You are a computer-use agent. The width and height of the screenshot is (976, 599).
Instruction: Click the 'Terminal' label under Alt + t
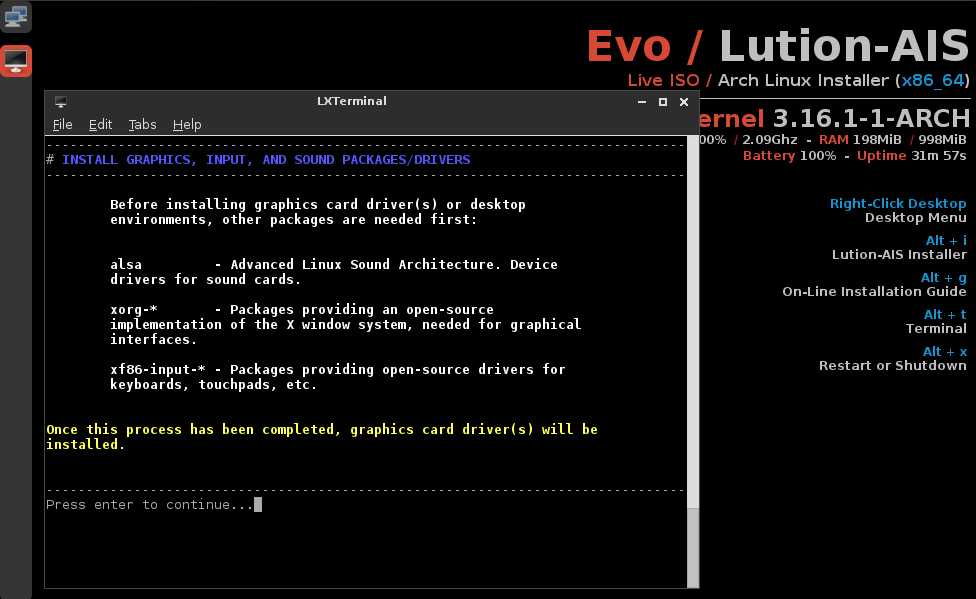coord(936,329)
